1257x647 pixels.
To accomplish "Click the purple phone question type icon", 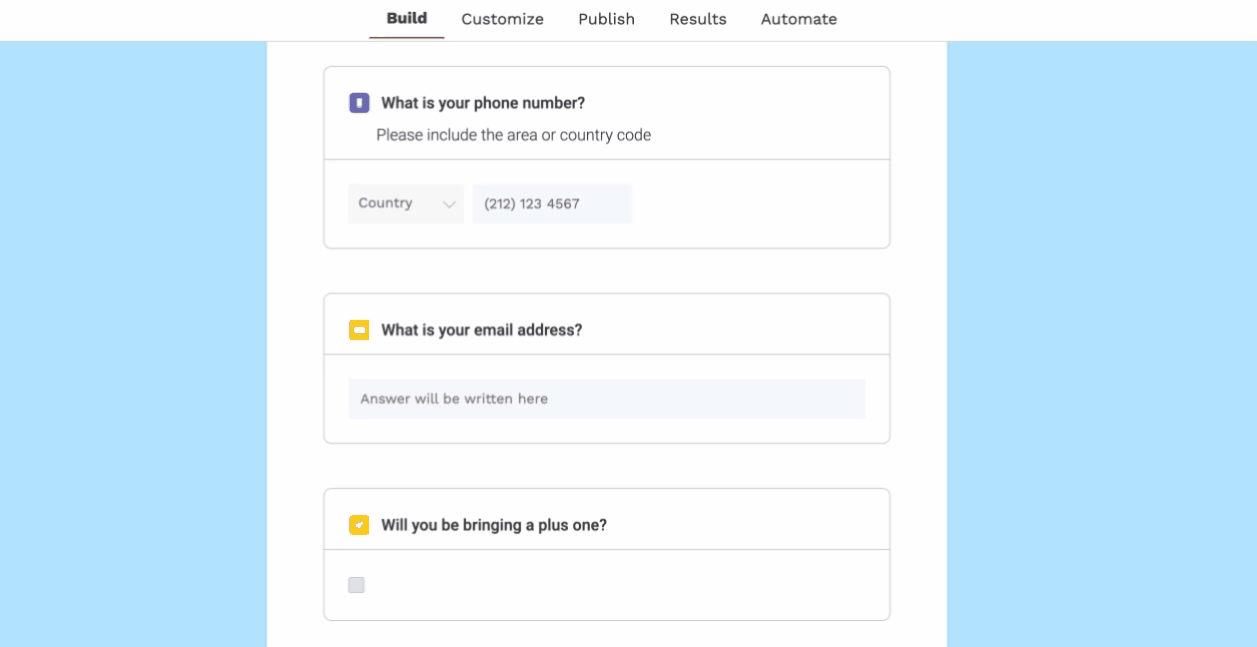I will (359, 103).
